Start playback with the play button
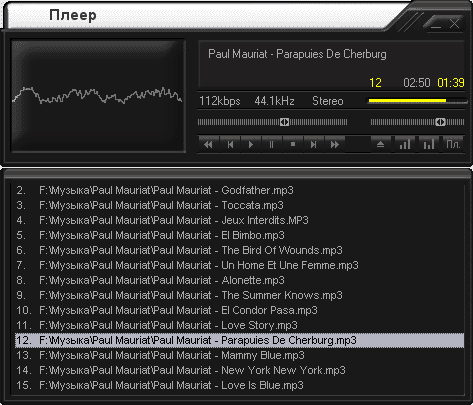Viewport: 473px width, 405px height. tap(251, 144)
